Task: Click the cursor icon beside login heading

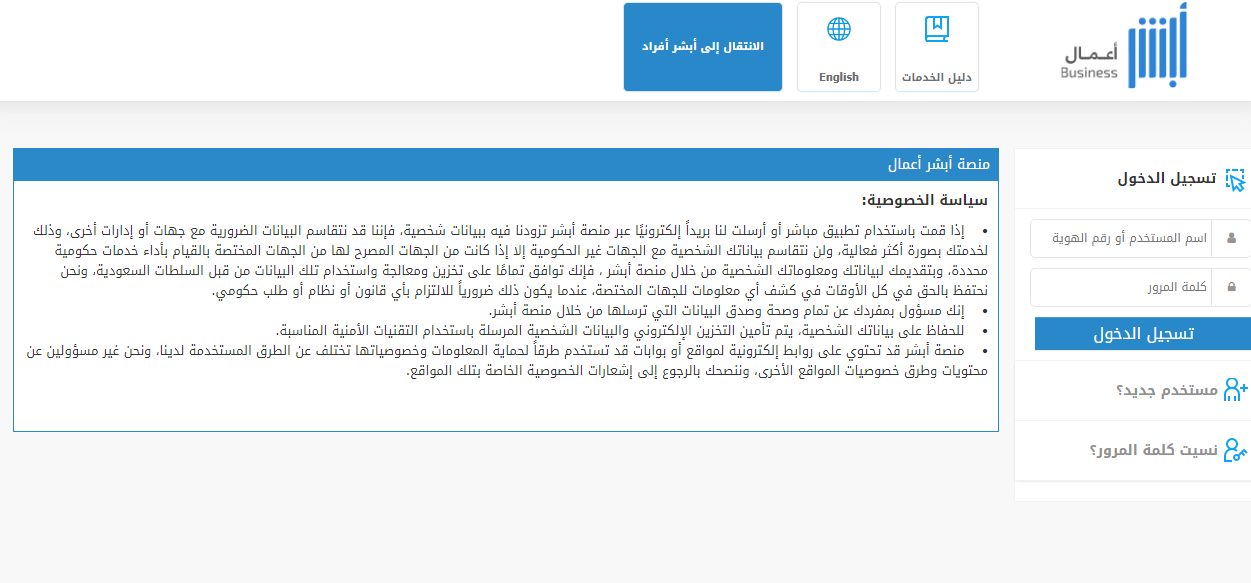Action: pyautogui.click(x=1236, y=180)
